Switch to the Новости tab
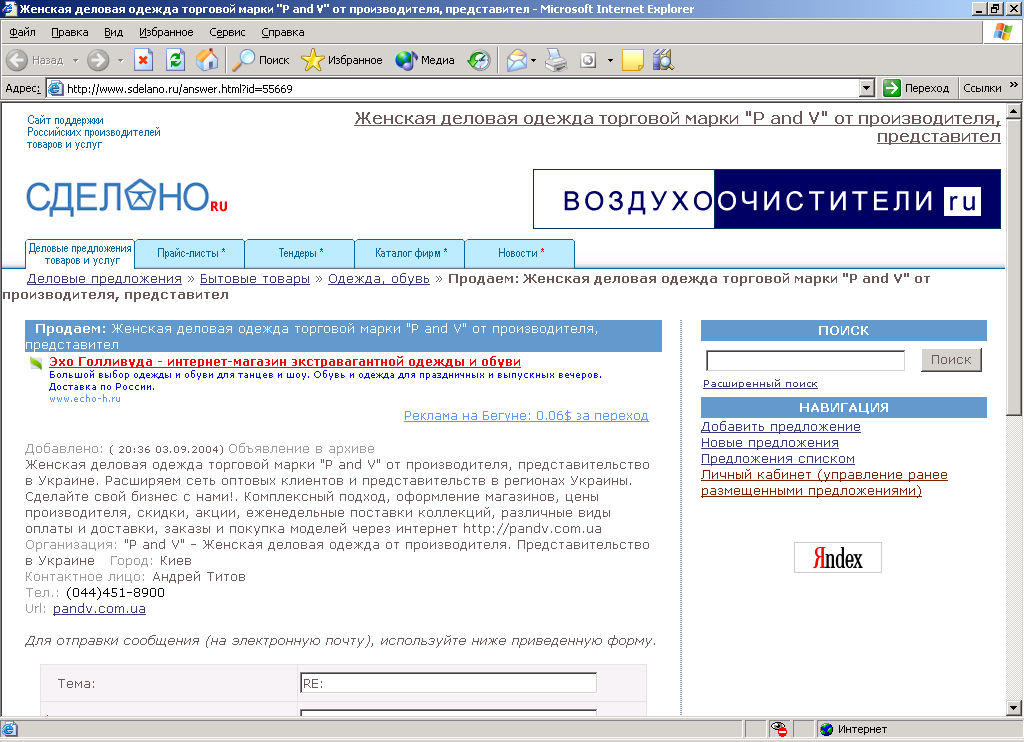Screen dimensions: 1024x742 click(520, 253)
